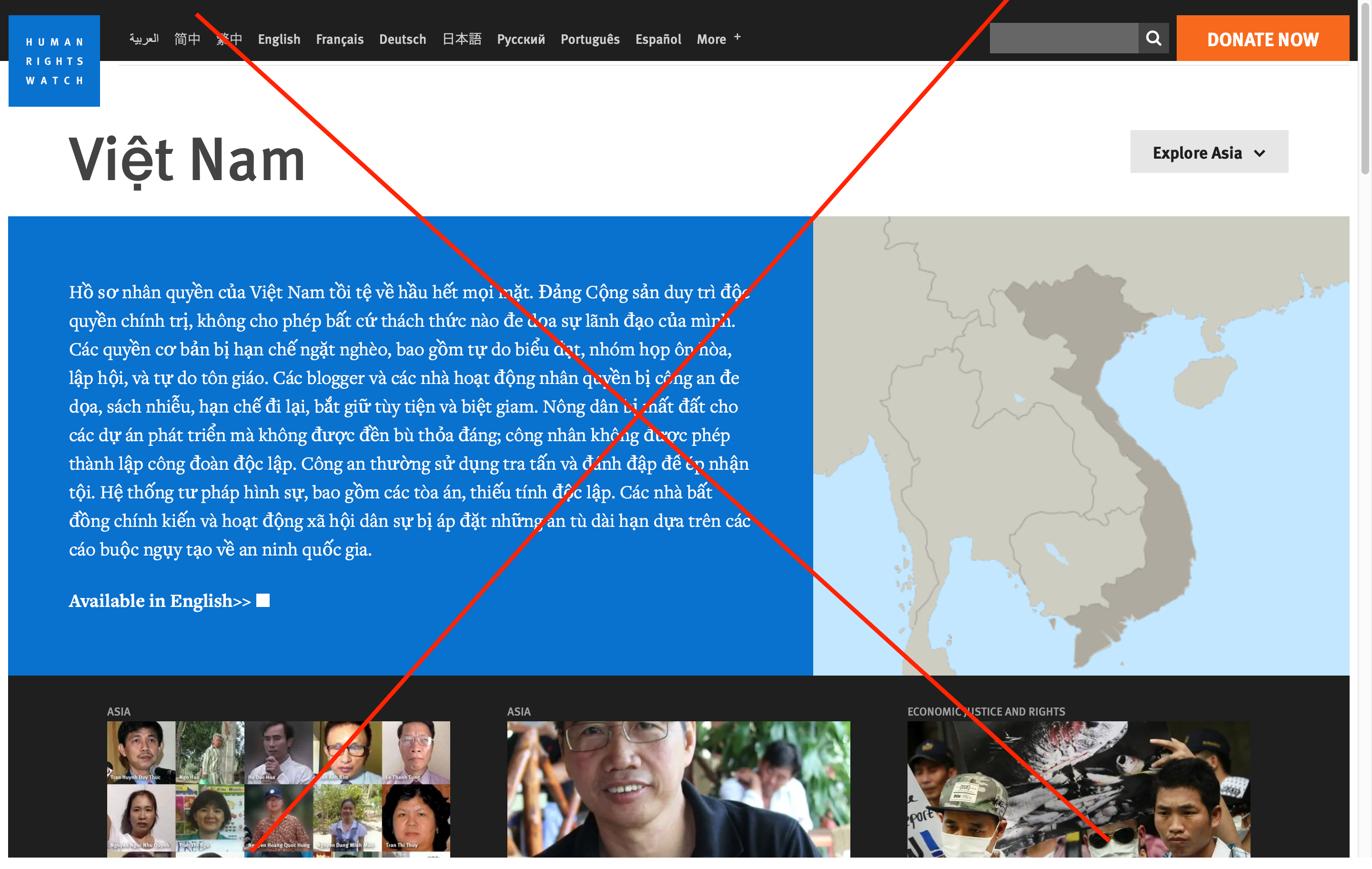Click the middle ASIA category label
The height and width of the screenshot is (869, 1372).
[518, 711]
